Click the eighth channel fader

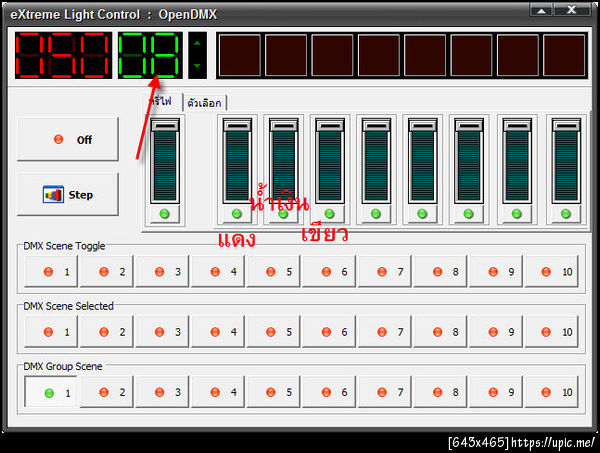[x=566, y=161]
